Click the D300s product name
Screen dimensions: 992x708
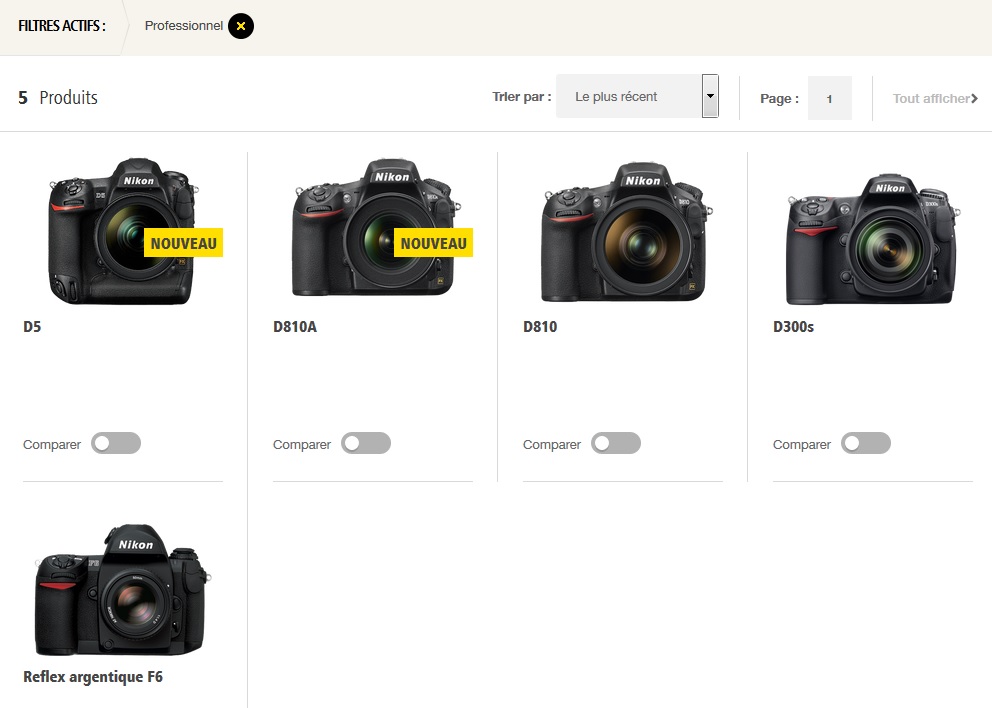(793, 326)
